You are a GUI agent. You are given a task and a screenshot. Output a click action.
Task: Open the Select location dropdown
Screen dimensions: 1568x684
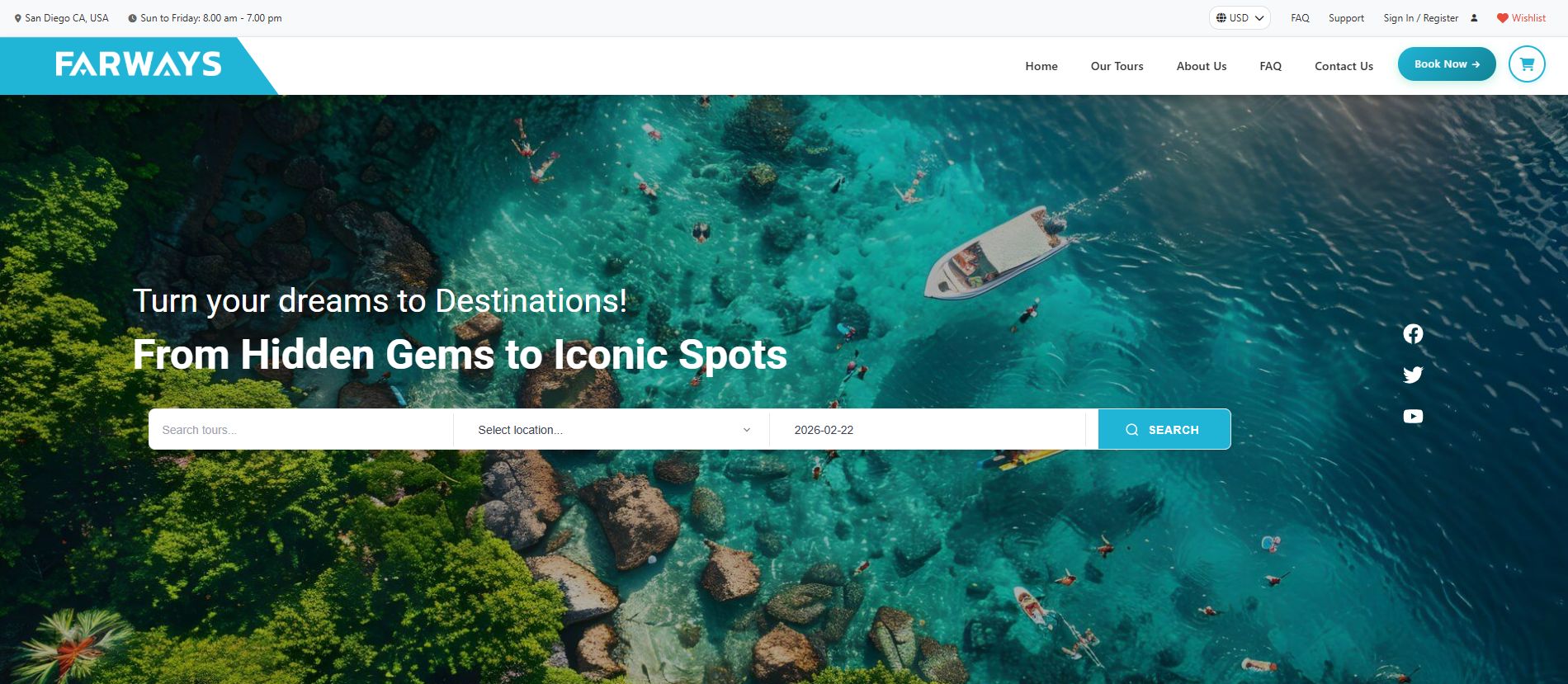click(x=612, y=430)
